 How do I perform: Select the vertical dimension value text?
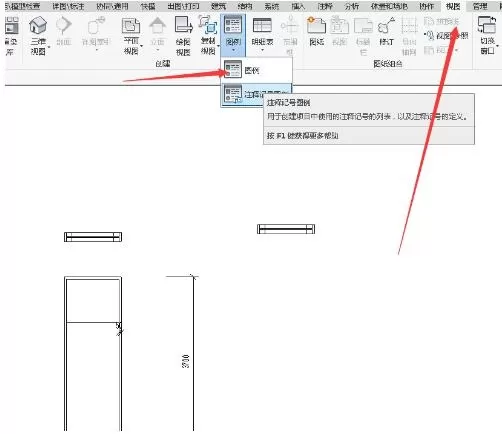pyautogui.click(x=186, y=361)
